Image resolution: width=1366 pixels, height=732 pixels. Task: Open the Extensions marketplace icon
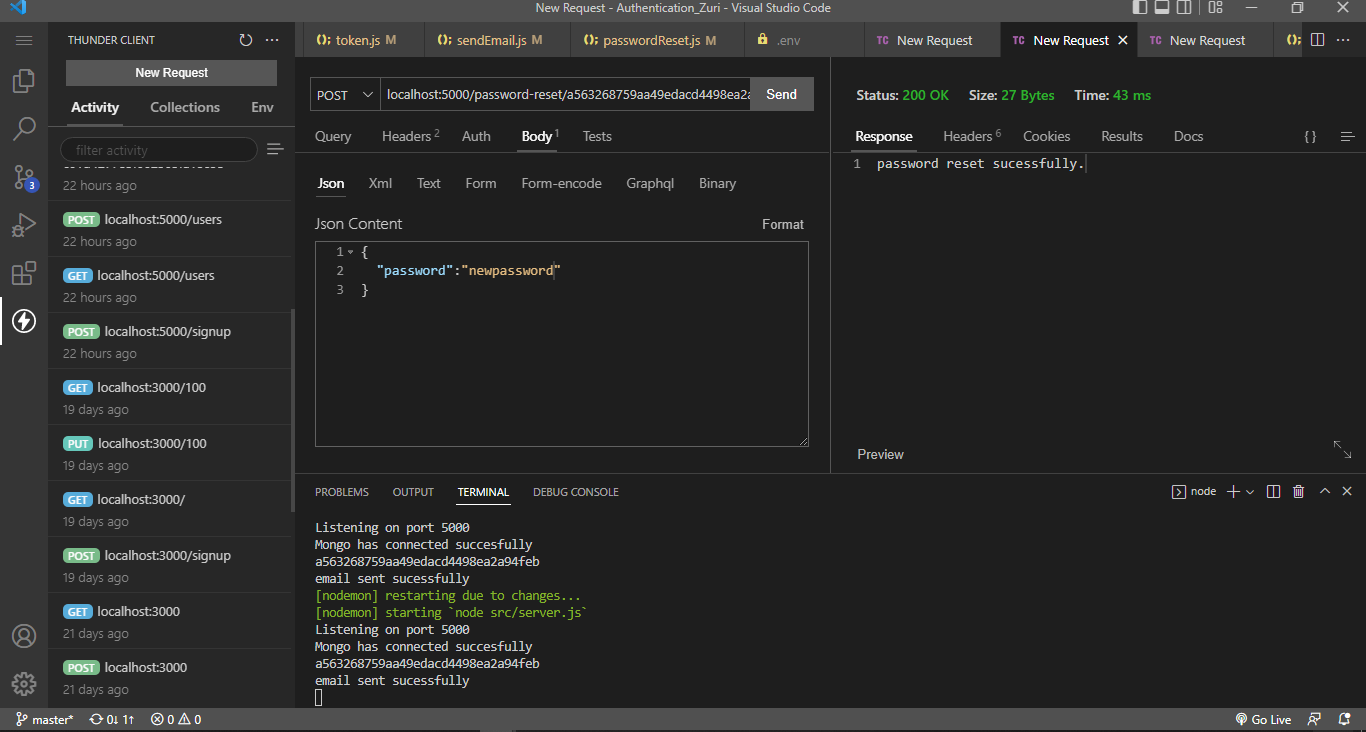pos(24,273)
